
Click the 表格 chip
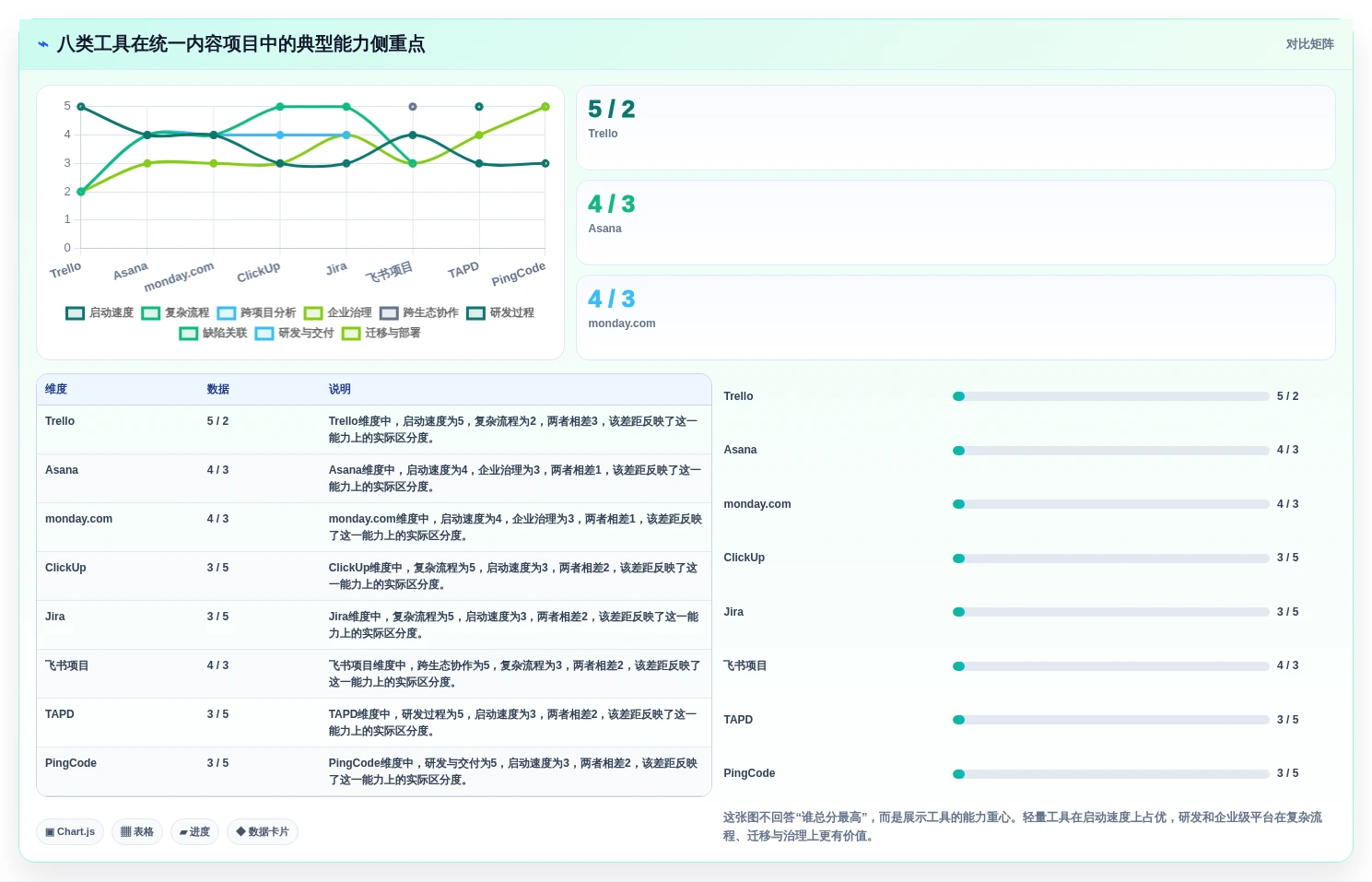pos(137,831)
